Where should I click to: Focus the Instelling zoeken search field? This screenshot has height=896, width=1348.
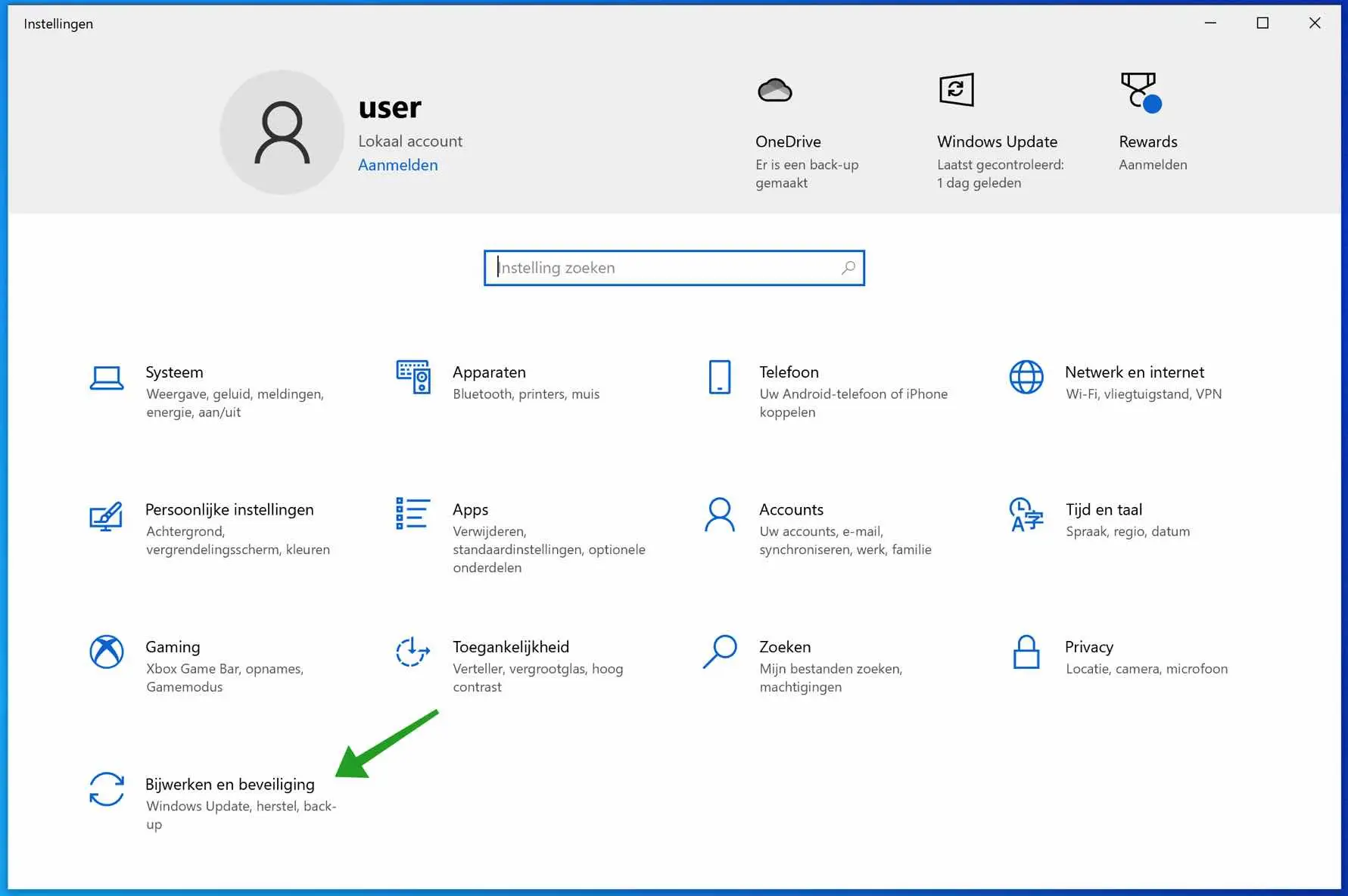click(674, 268)
